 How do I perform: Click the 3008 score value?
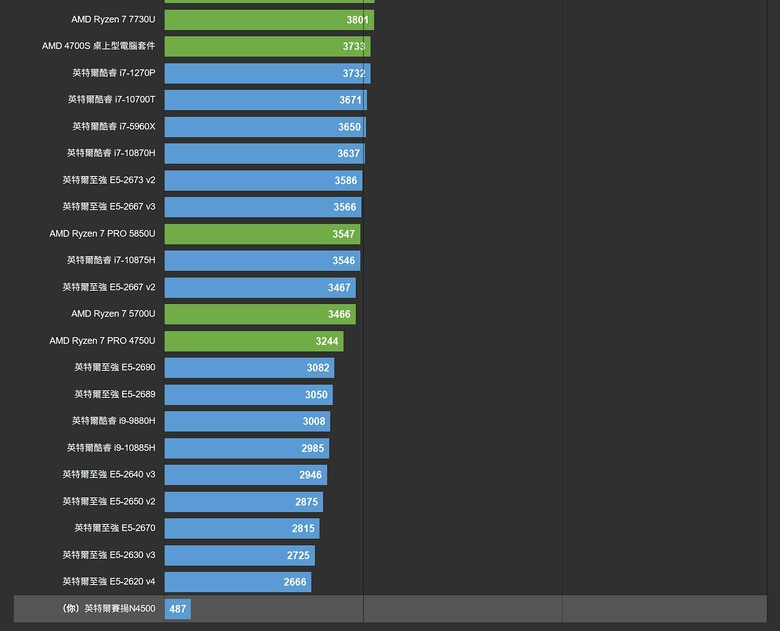coord(314,421)
